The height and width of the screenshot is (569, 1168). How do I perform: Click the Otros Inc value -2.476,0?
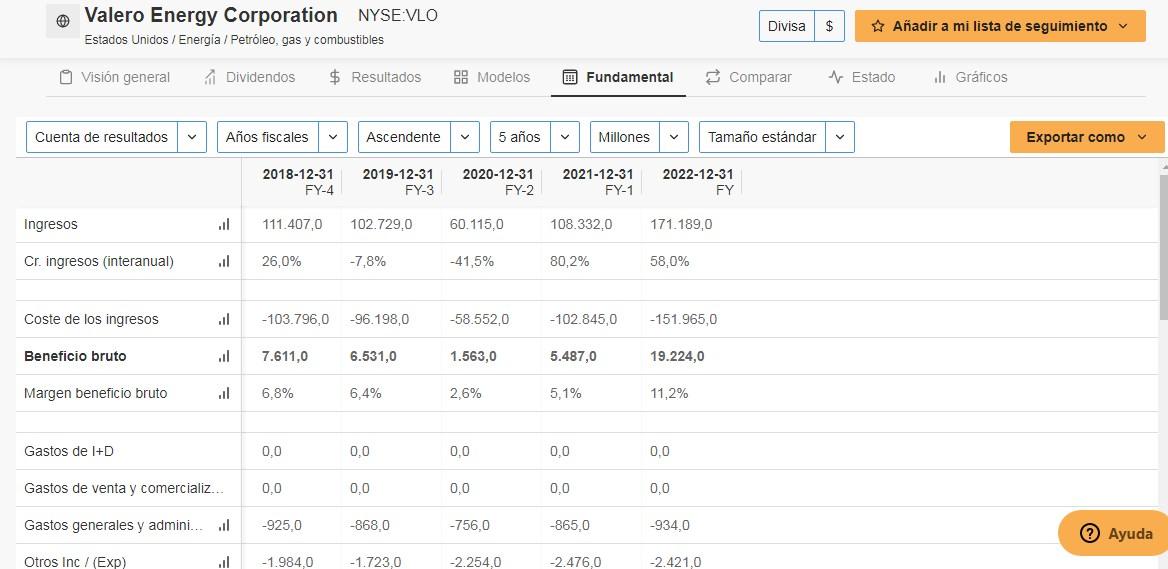pyautogui.click(x=575, y=562)
